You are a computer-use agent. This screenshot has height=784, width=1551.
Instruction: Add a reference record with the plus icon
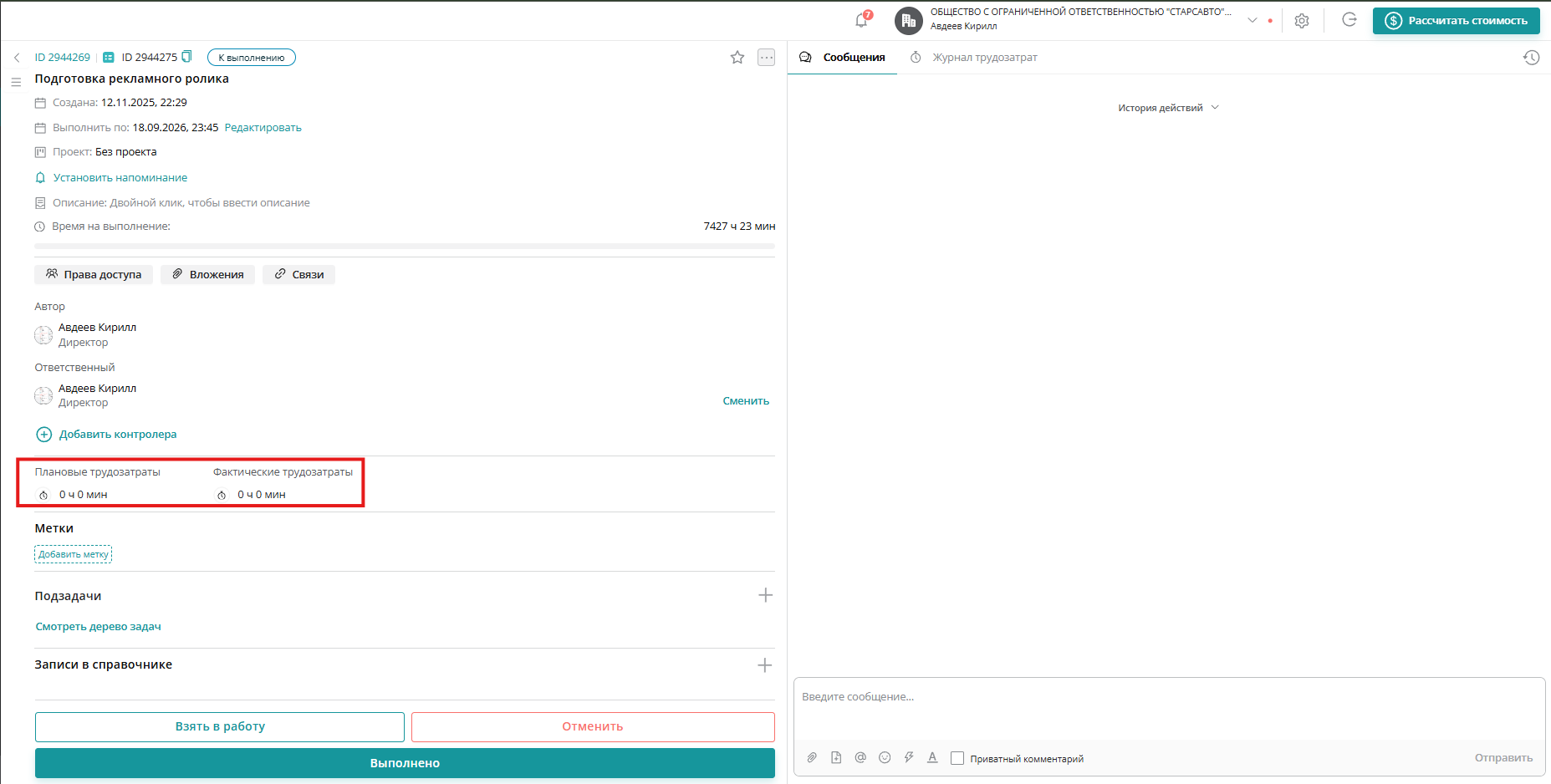tap(764, 665)
